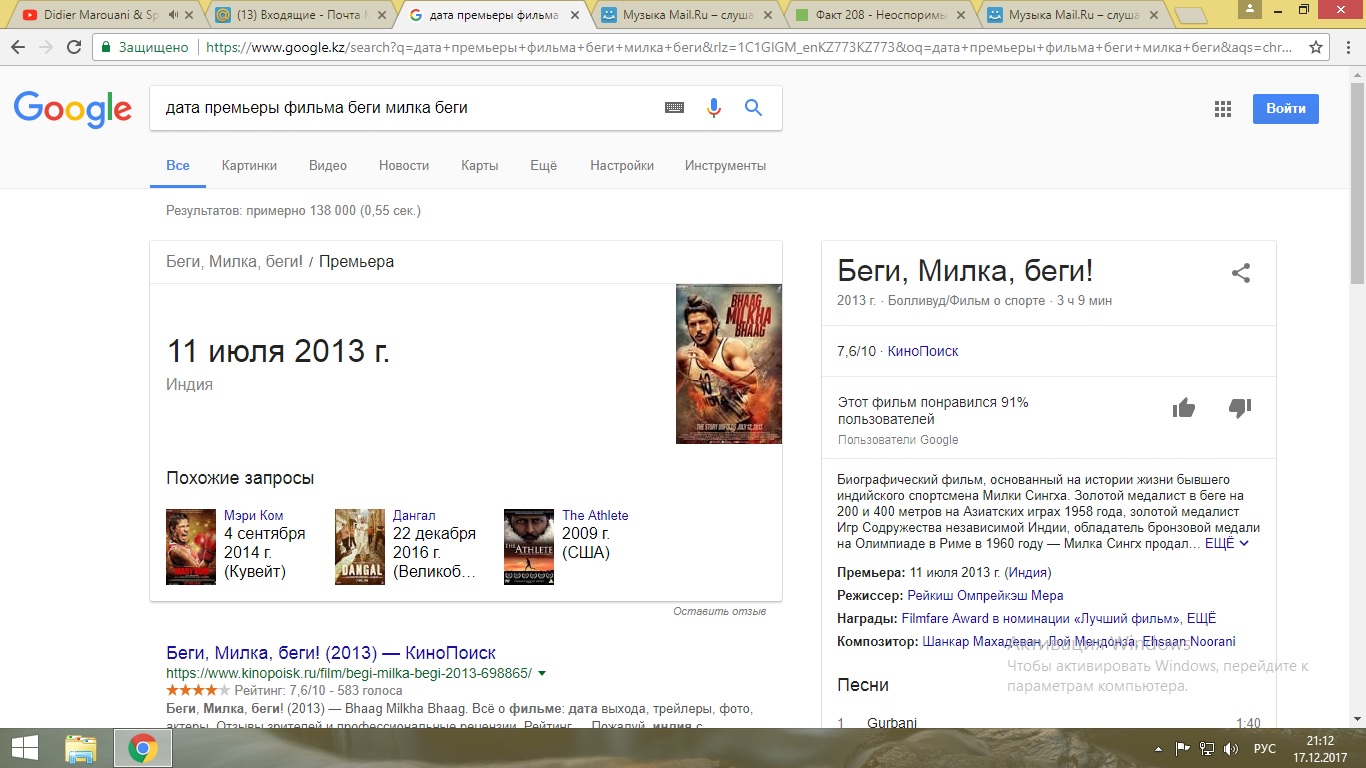Viewport: 1366px width, 768px height.
Task: Close the Факт 208 tab
Action: coord(960,15)
